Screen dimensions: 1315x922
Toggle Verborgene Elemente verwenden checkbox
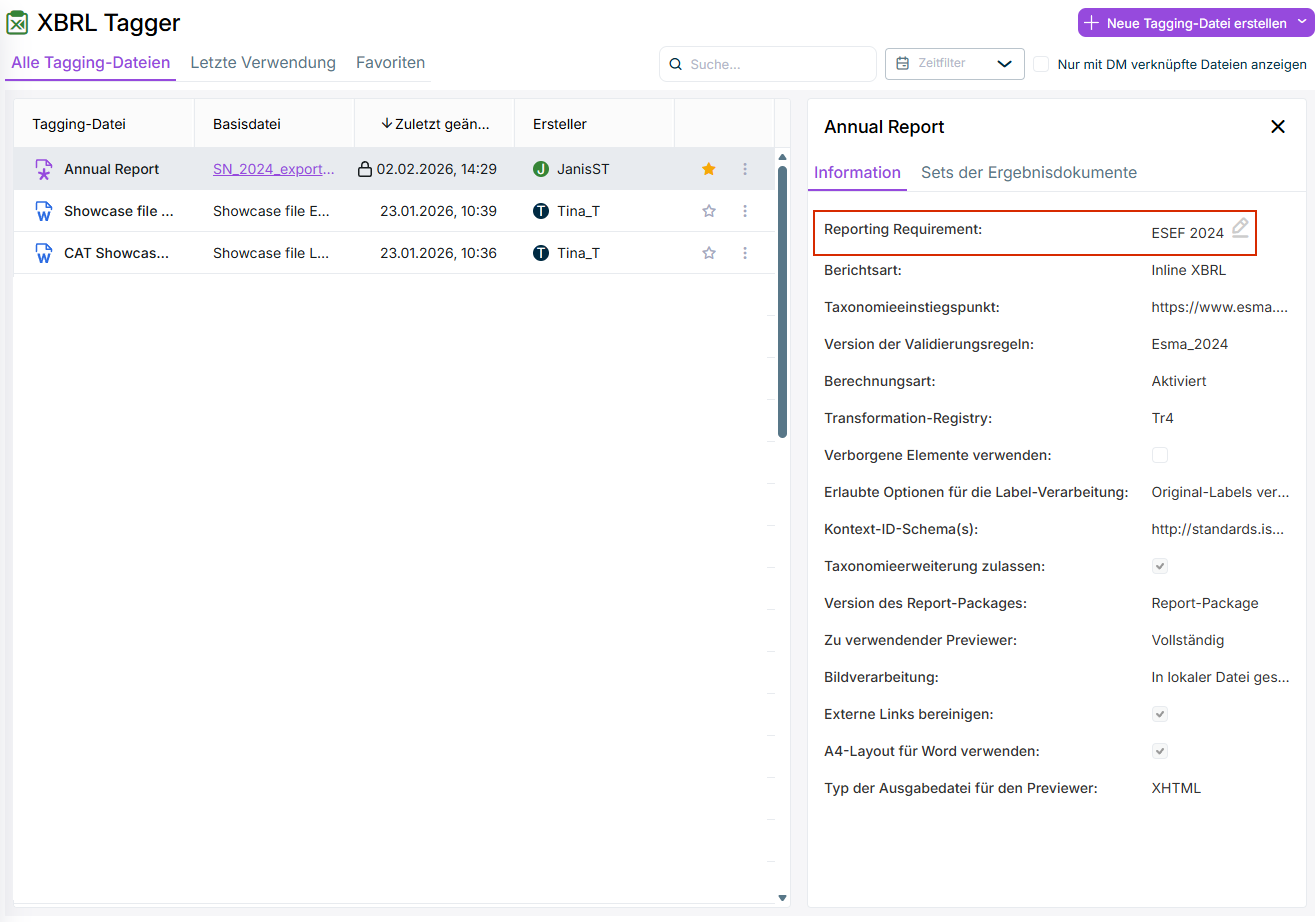click(1160, 455)
